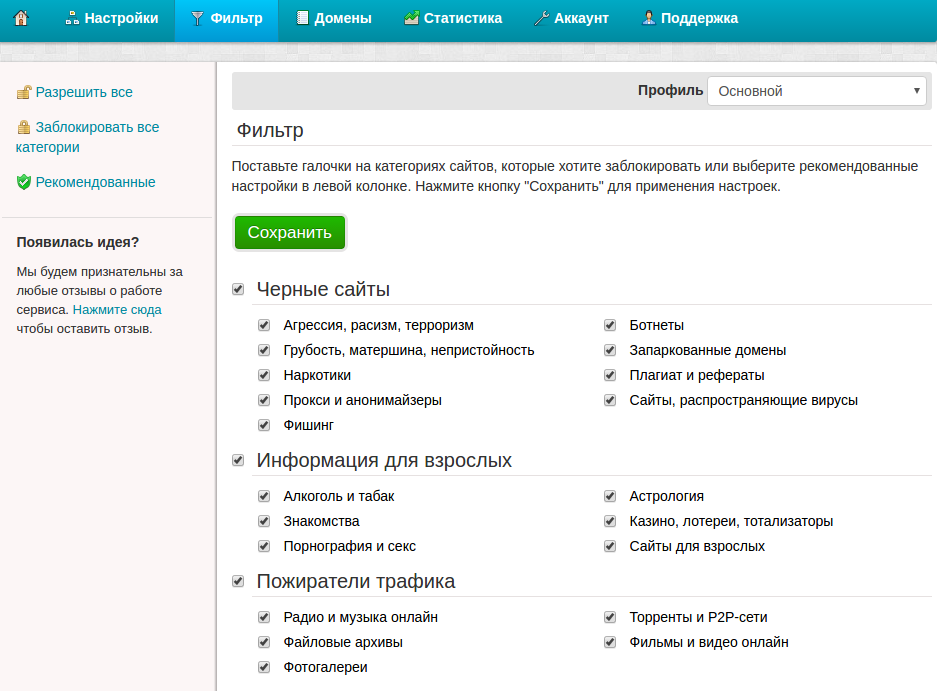937x691 pixels.
Task: Toggle Торренты и P2P-сети checkbox
Action: point(610,617)
